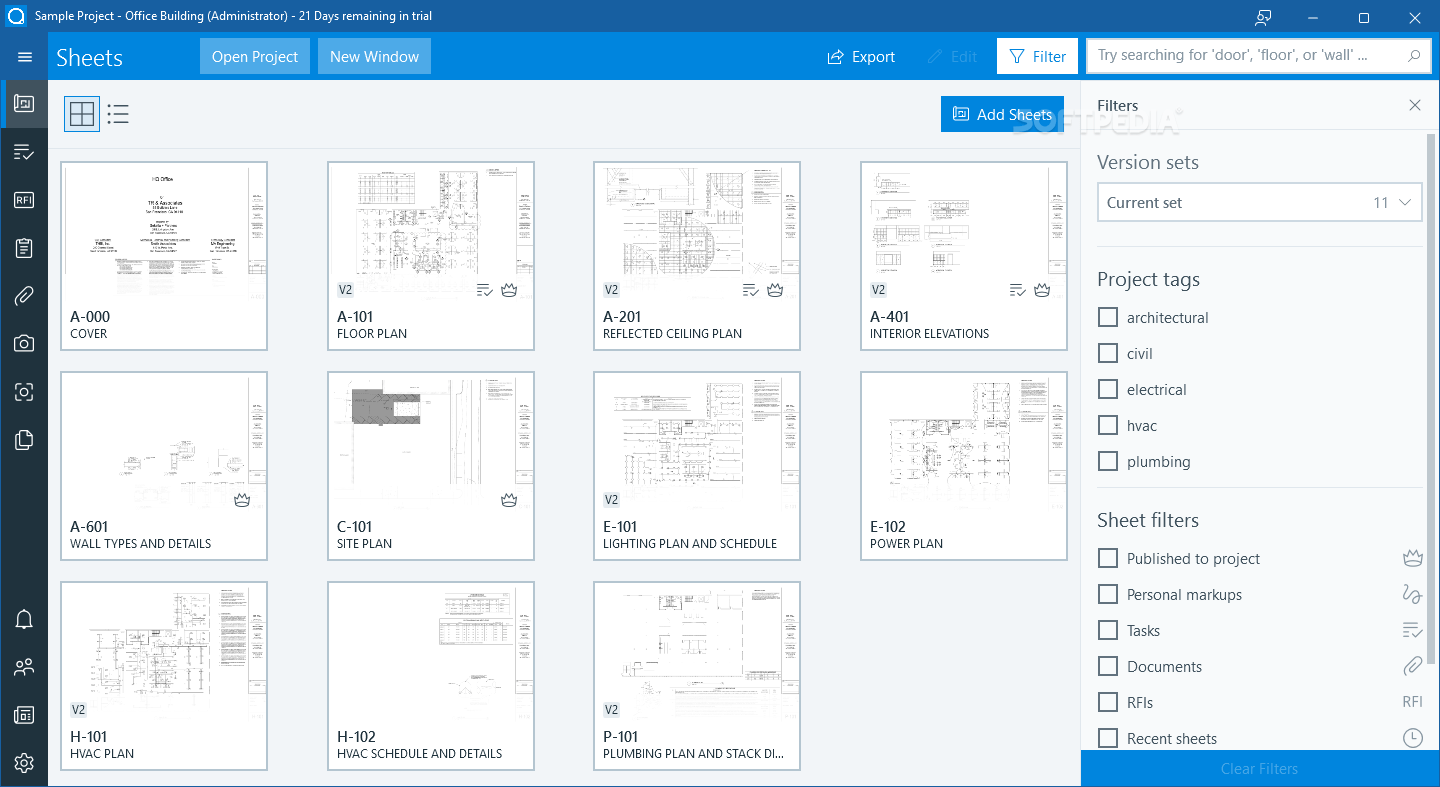The image size is (1440, 787).
Task: Open the Documents panel in the sidebar
Action: [x=24, y=439]
